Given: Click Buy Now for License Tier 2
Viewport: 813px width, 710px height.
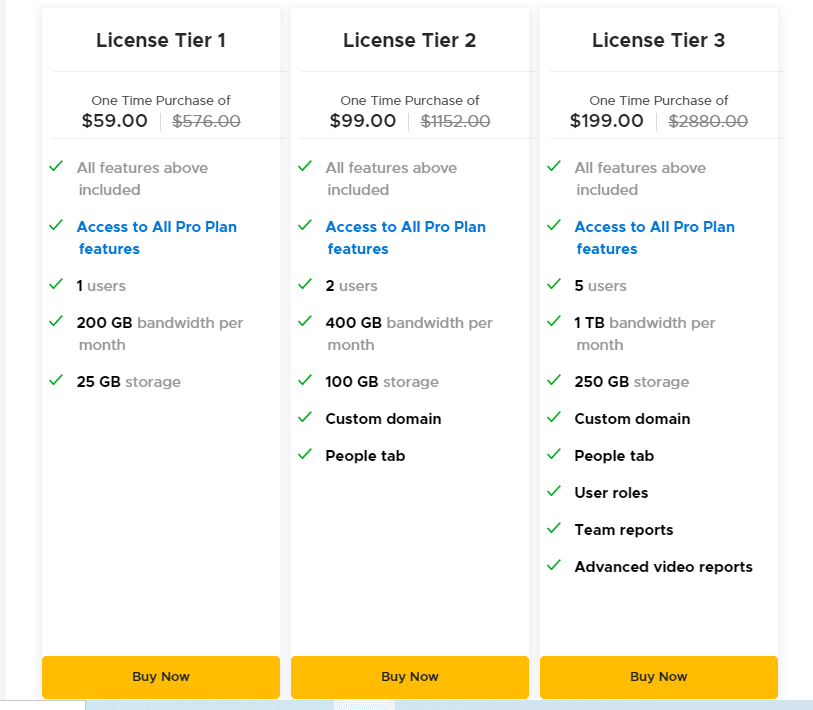Looking at the screenshot, I should click(x=409, y=677).
